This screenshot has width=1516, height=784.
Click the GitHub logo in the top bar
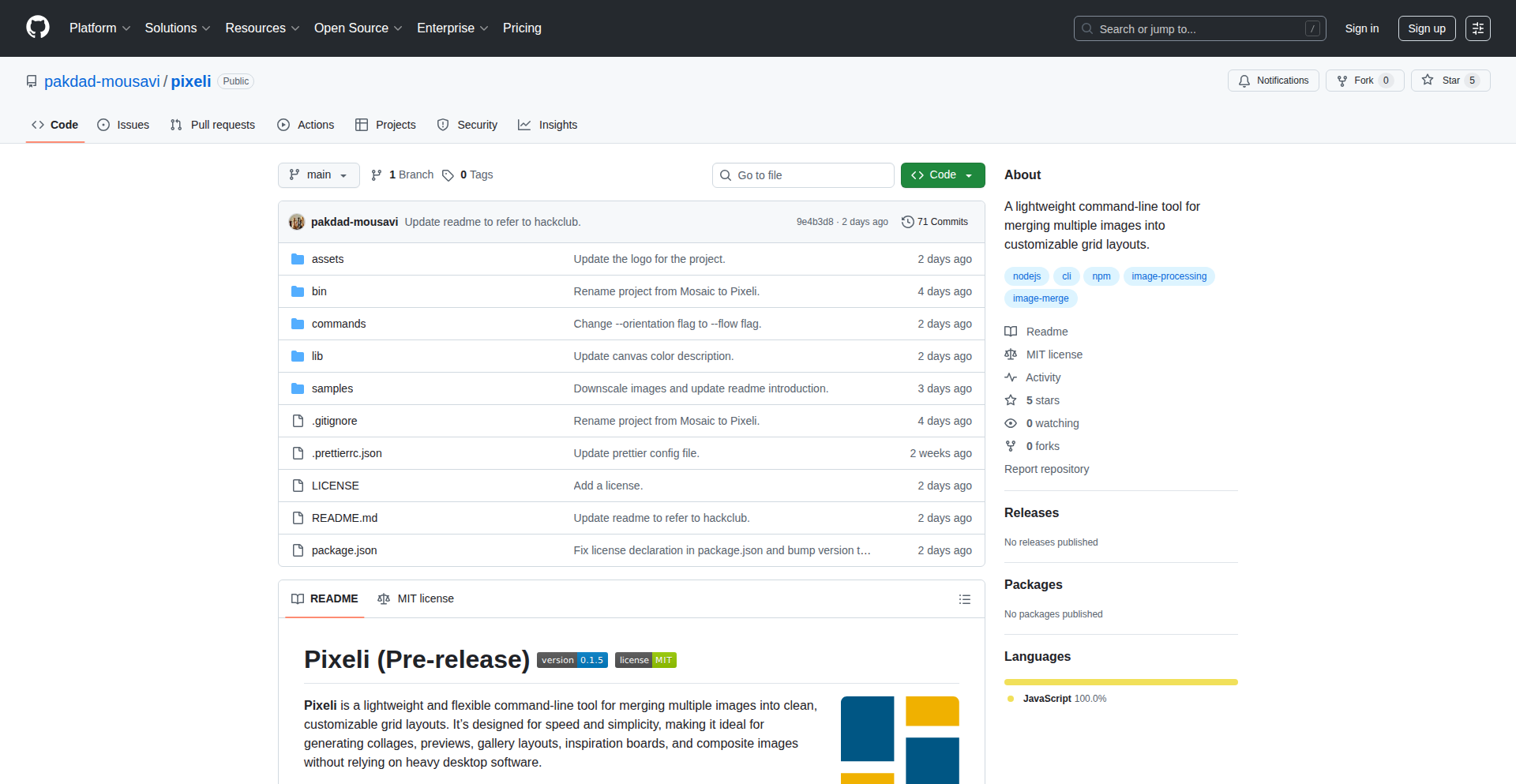coord(36,28)
